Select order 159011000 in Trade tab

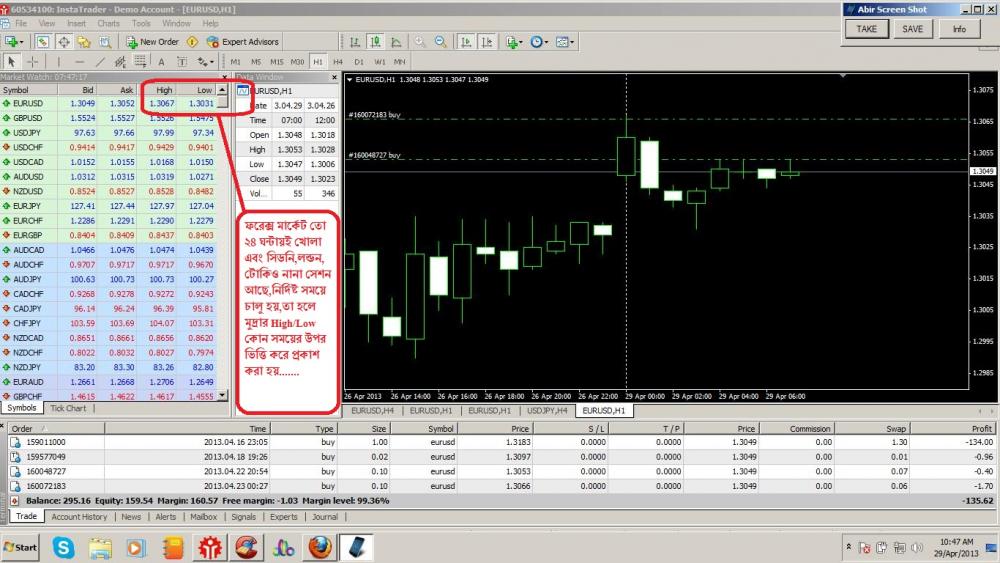pyautogui.click(x=501, y=442)
